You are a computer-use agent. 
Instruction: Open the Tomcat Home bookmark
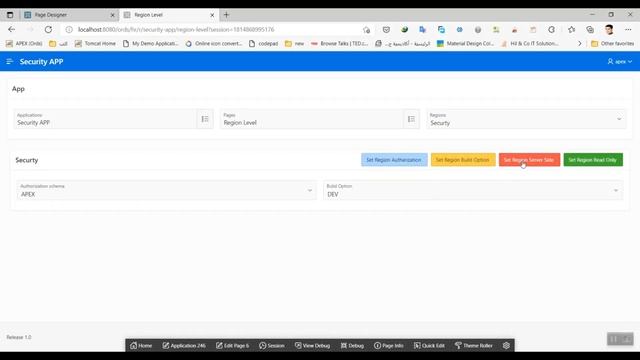(95, 43)
